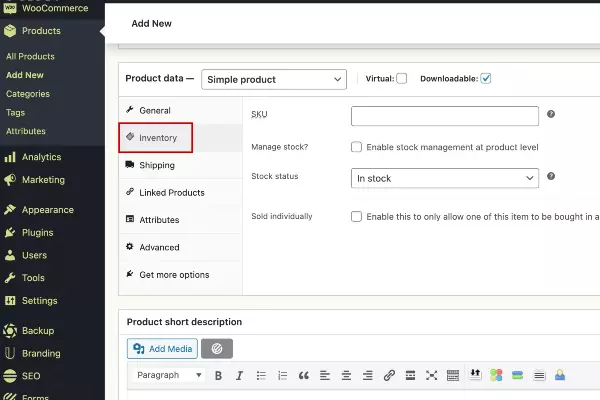Insert a blockquote using quote icon
Screen dimensions: 600x400
(x=303, y=376)
